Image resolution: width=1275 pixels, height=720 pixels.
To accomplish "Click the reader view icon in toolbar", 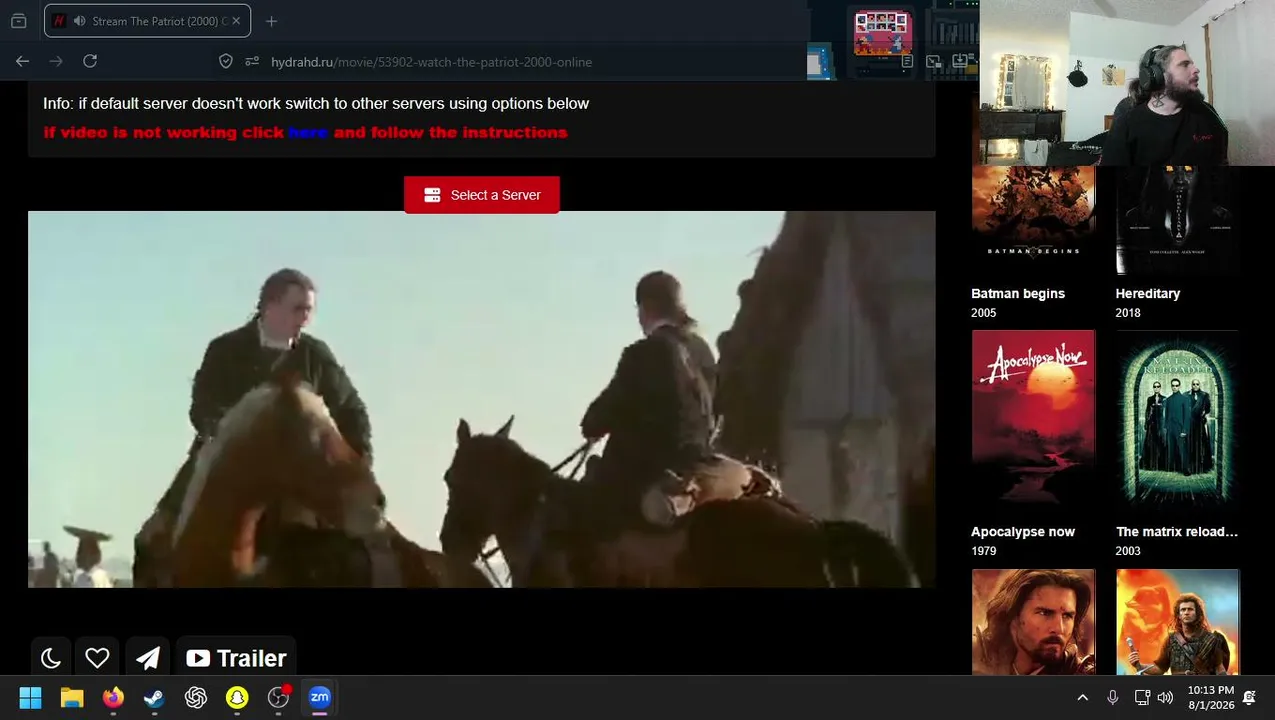I will coord(907,62).
